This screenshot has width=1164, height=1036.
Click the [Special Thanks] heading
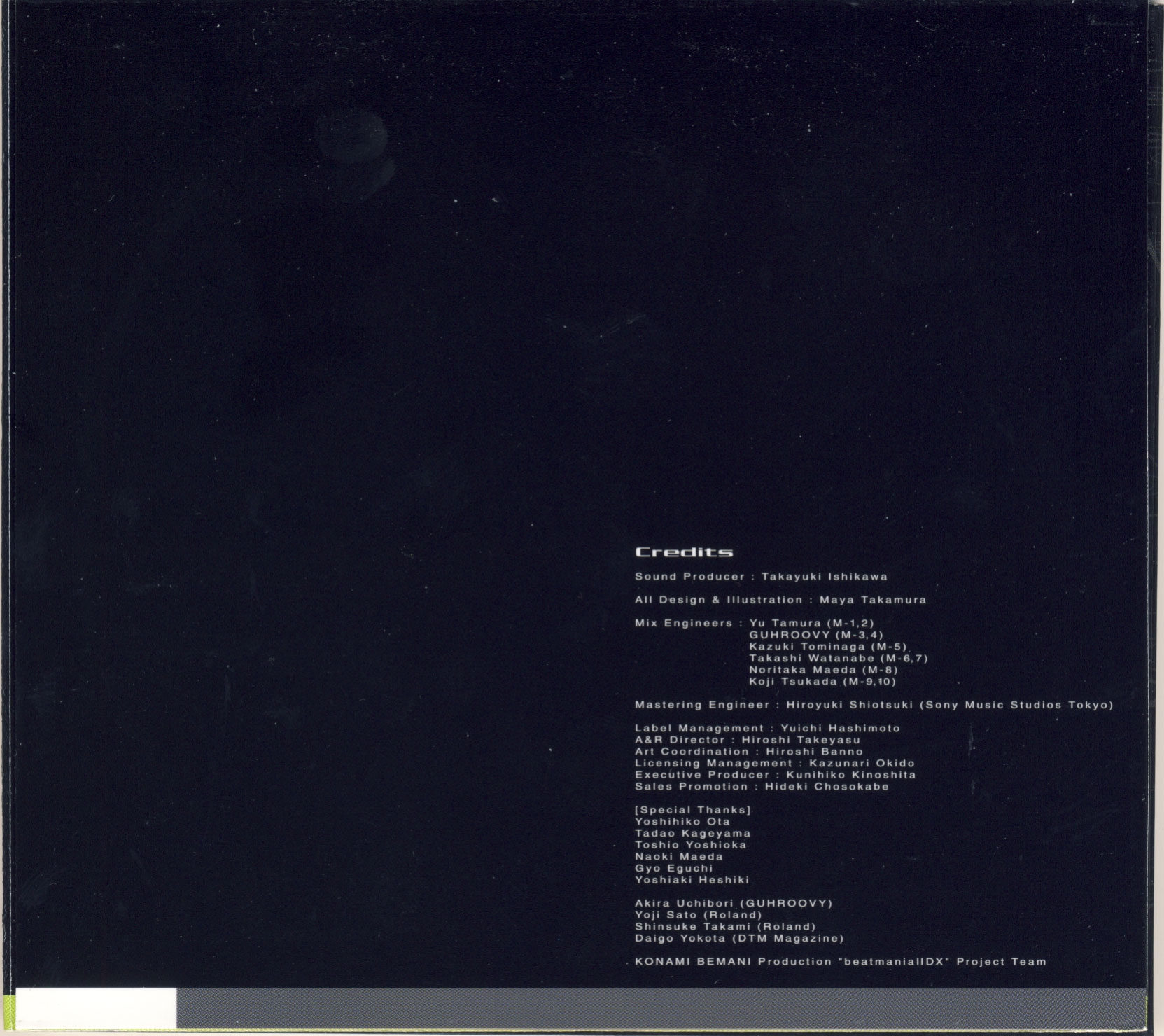(692, 810)
